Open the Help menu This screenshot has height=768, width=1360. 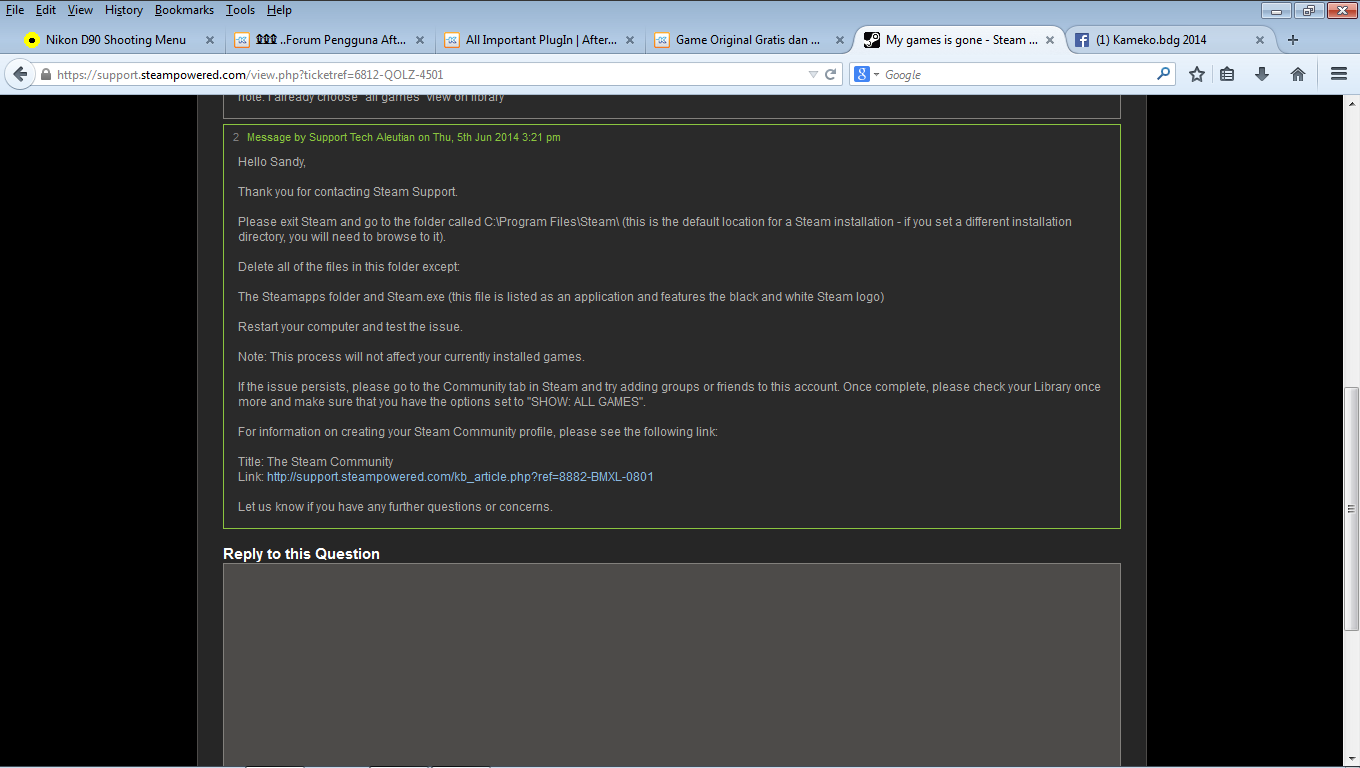(279, 10)
